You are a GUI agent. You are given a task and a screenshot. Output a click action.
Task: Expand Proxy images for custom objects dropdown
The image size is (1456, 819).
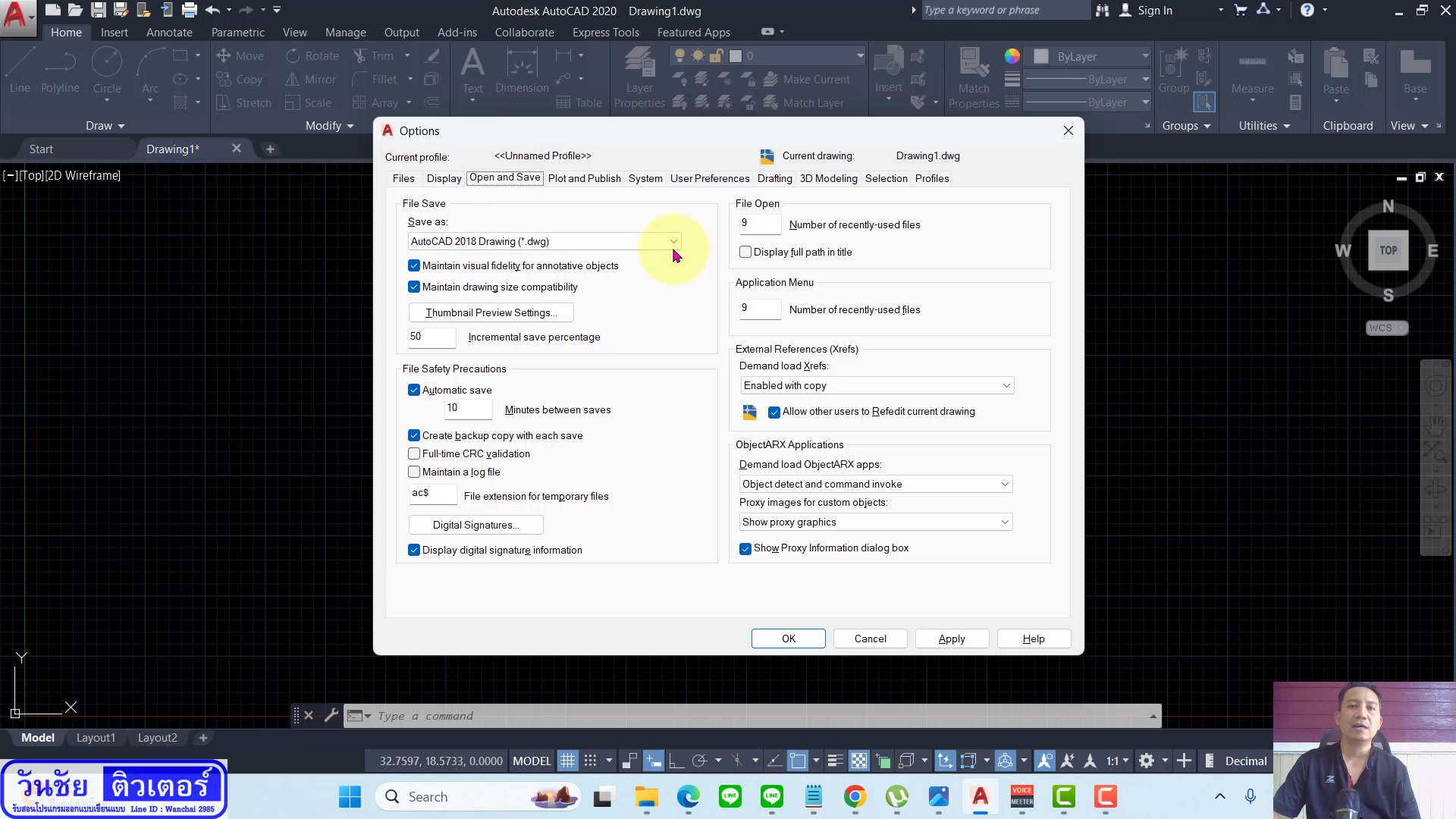[x=876, y=522]
